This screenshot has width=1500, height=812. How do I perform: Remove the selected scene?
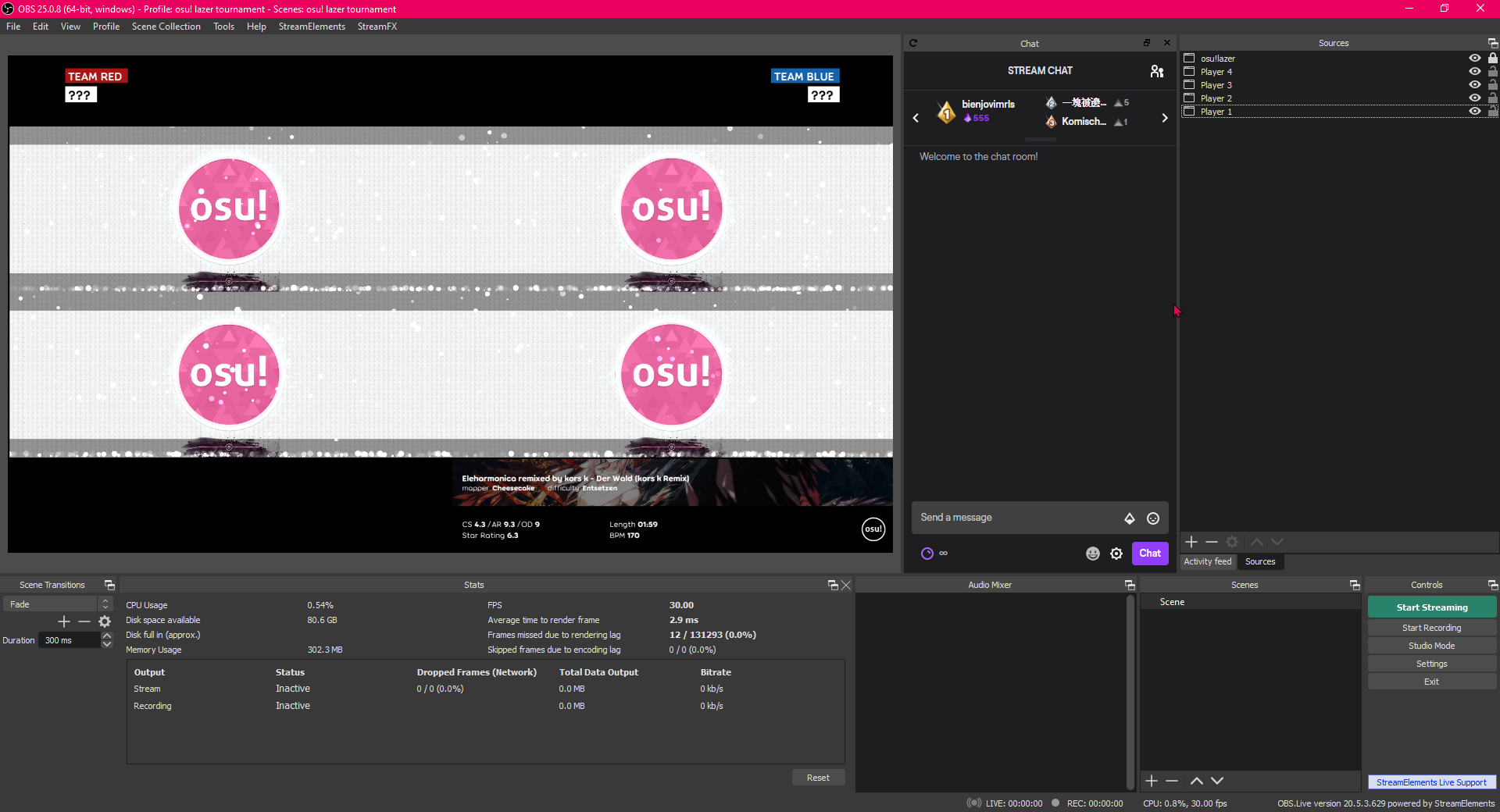[x=1172, y=782]
